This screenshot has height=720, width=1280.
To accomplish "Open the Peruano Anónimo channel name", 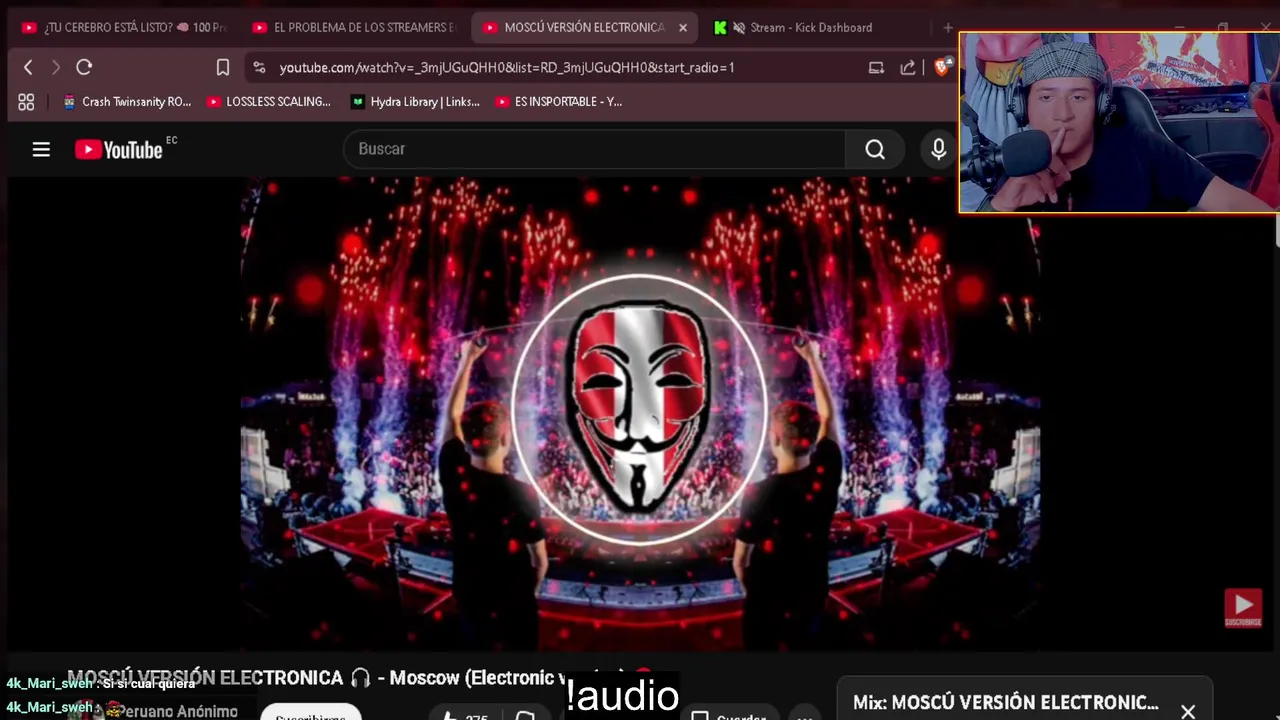I will click(178, 711).
